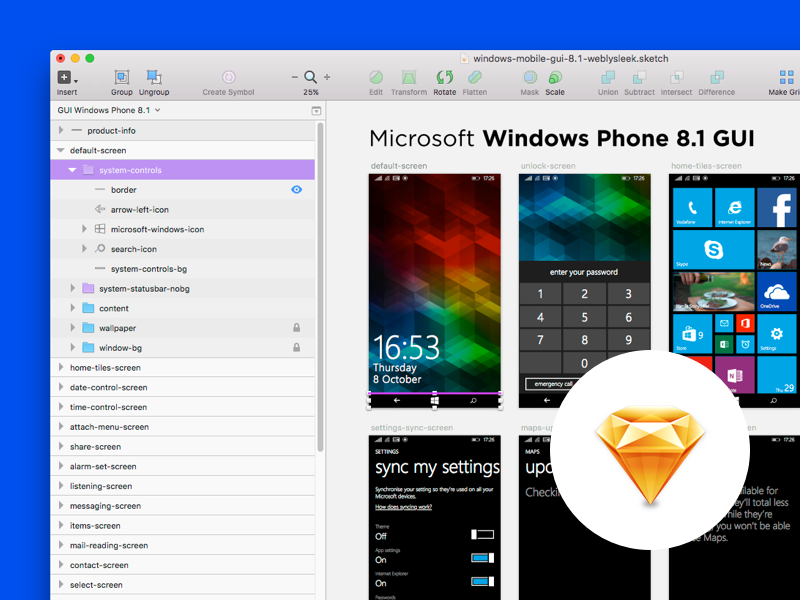Click the '16:53' clock text
The height and width of the screenshot is (600, 800).
pos(406,347)
